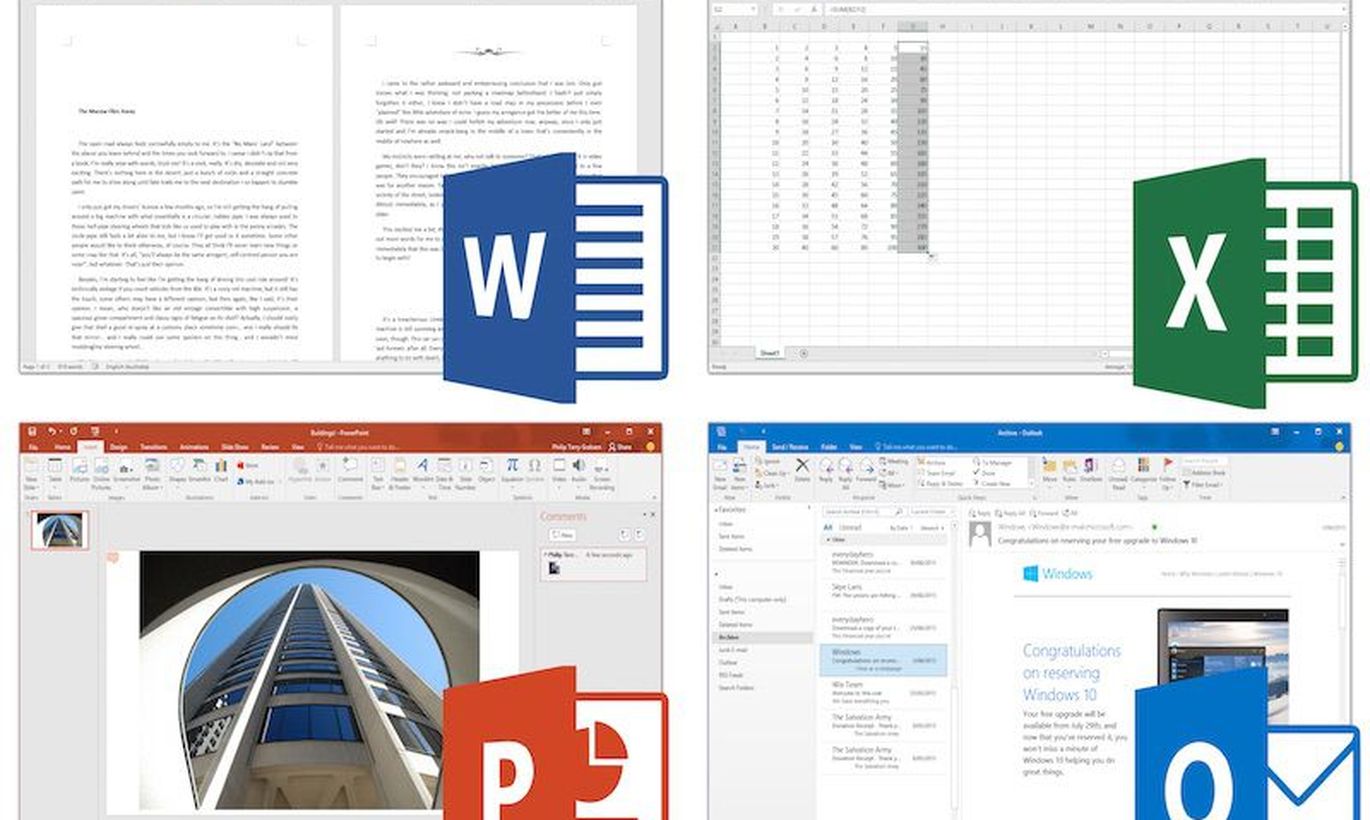Insert a Chart in PowerPoint
Image resolution: width=1370 pixels, height=820 pixels.
221,471
